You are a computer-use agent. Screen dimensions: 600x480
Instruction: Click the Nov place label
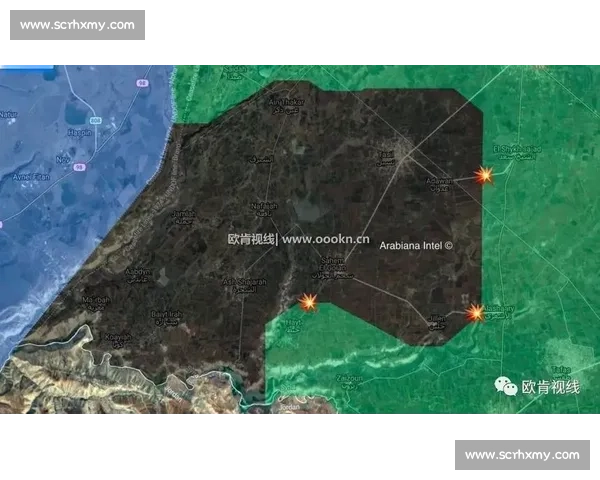(63, 160)
